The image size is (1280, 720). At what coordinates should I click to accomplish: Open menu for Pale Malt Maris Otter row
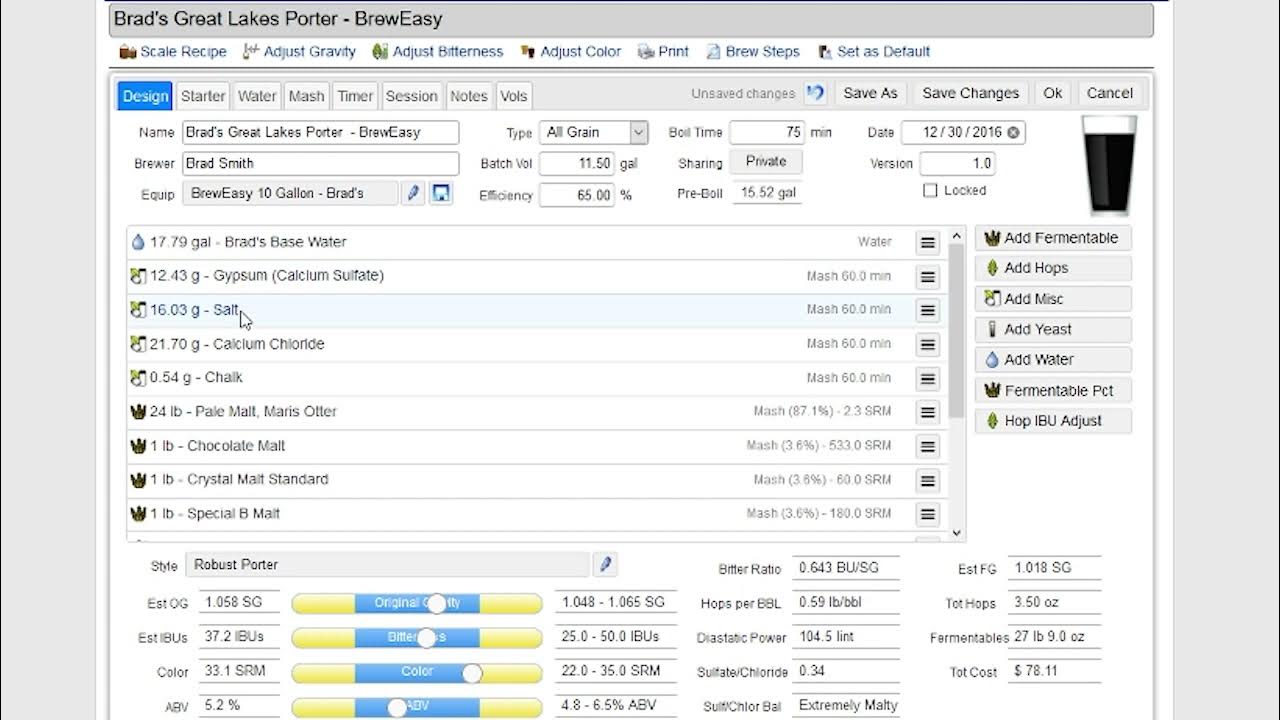(928, 413)
